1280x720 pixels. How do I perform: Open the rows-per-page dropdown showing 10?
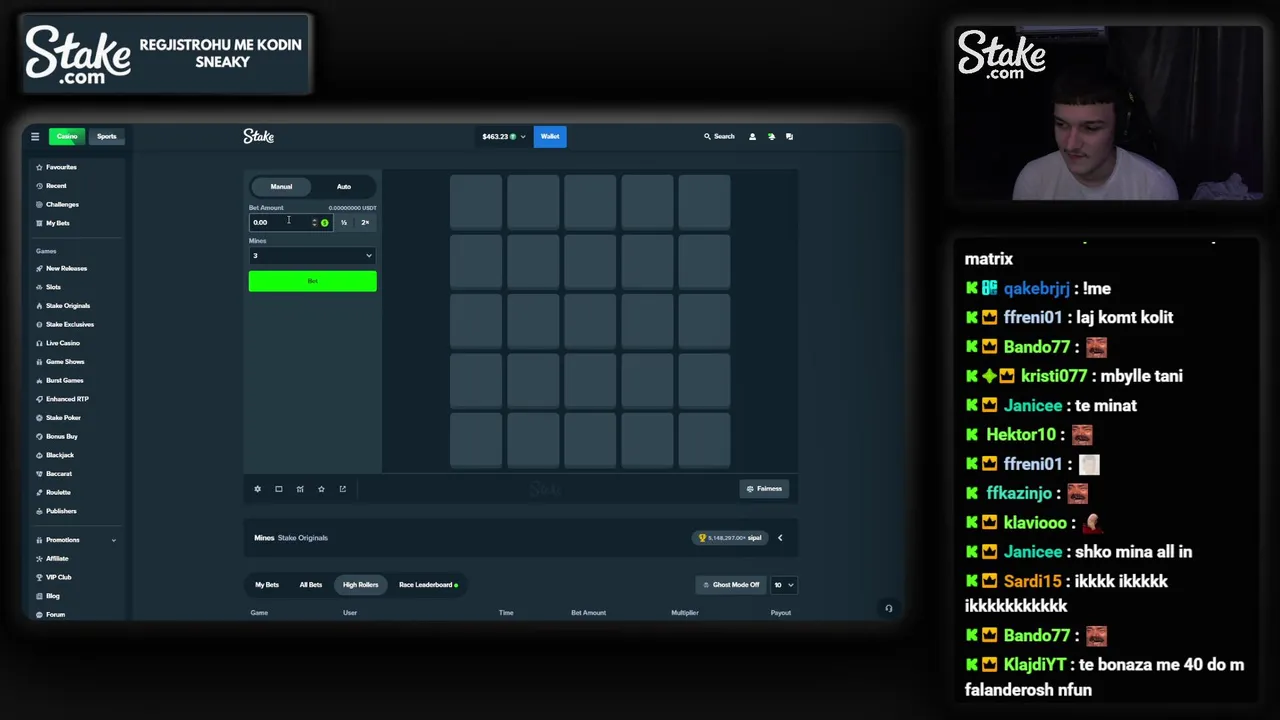point(783,585)
